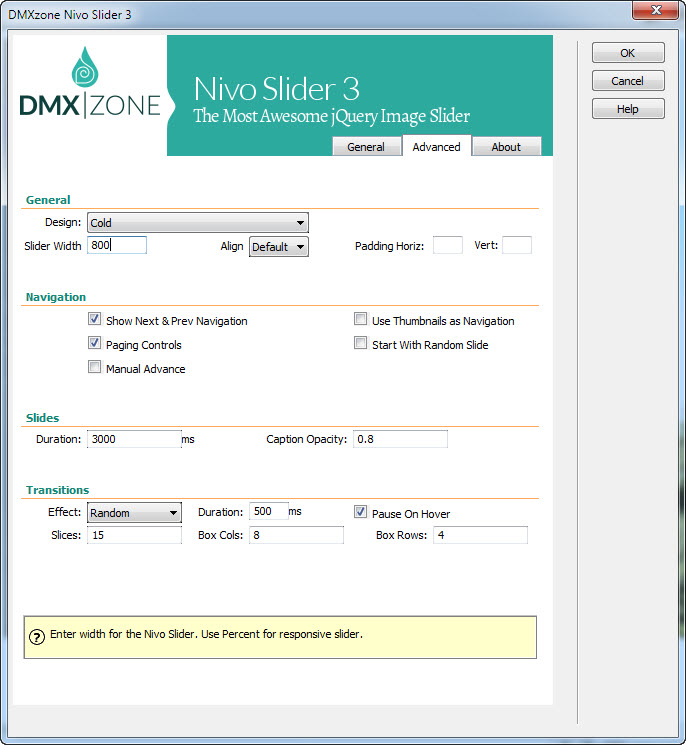Open the Align dropdown set to Default
686x745 pixels.
(x=279, y=247)
